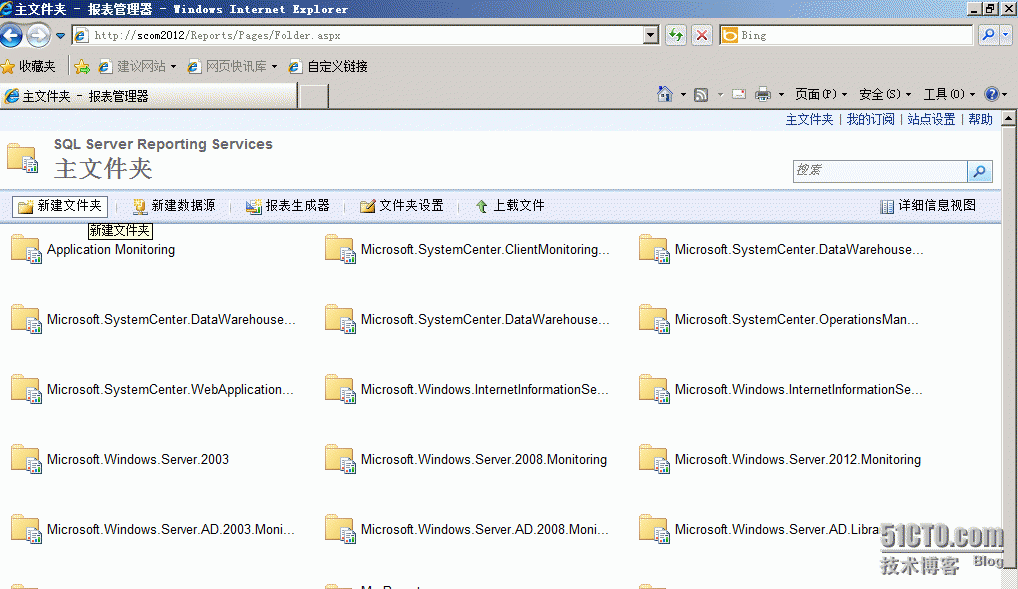1018x589 pixels.
Task: Click the Help question mark icon
Action: point(991,95)
